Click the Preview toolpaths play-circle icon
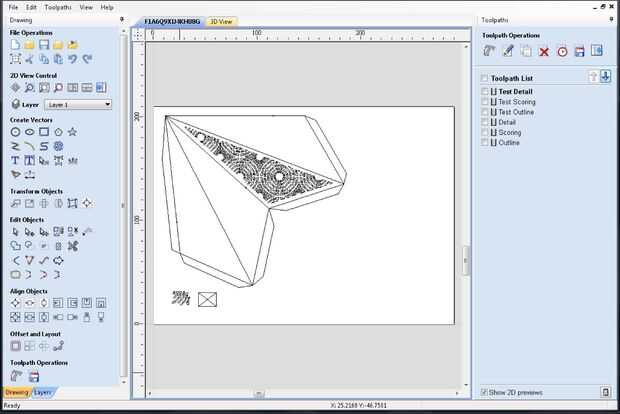Screen dimensions: 620x414 point(562,51)
